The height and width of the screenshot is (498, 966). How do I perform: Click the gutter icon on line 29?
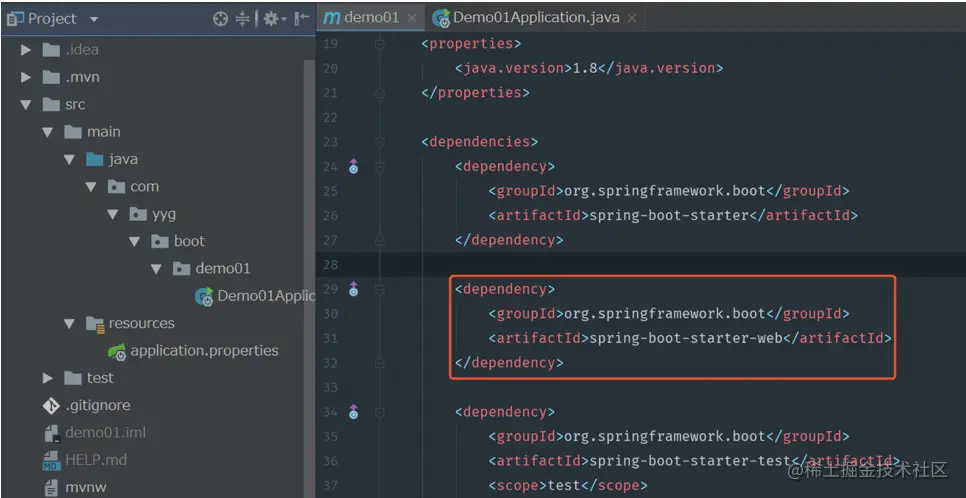(x=353, y=290)
